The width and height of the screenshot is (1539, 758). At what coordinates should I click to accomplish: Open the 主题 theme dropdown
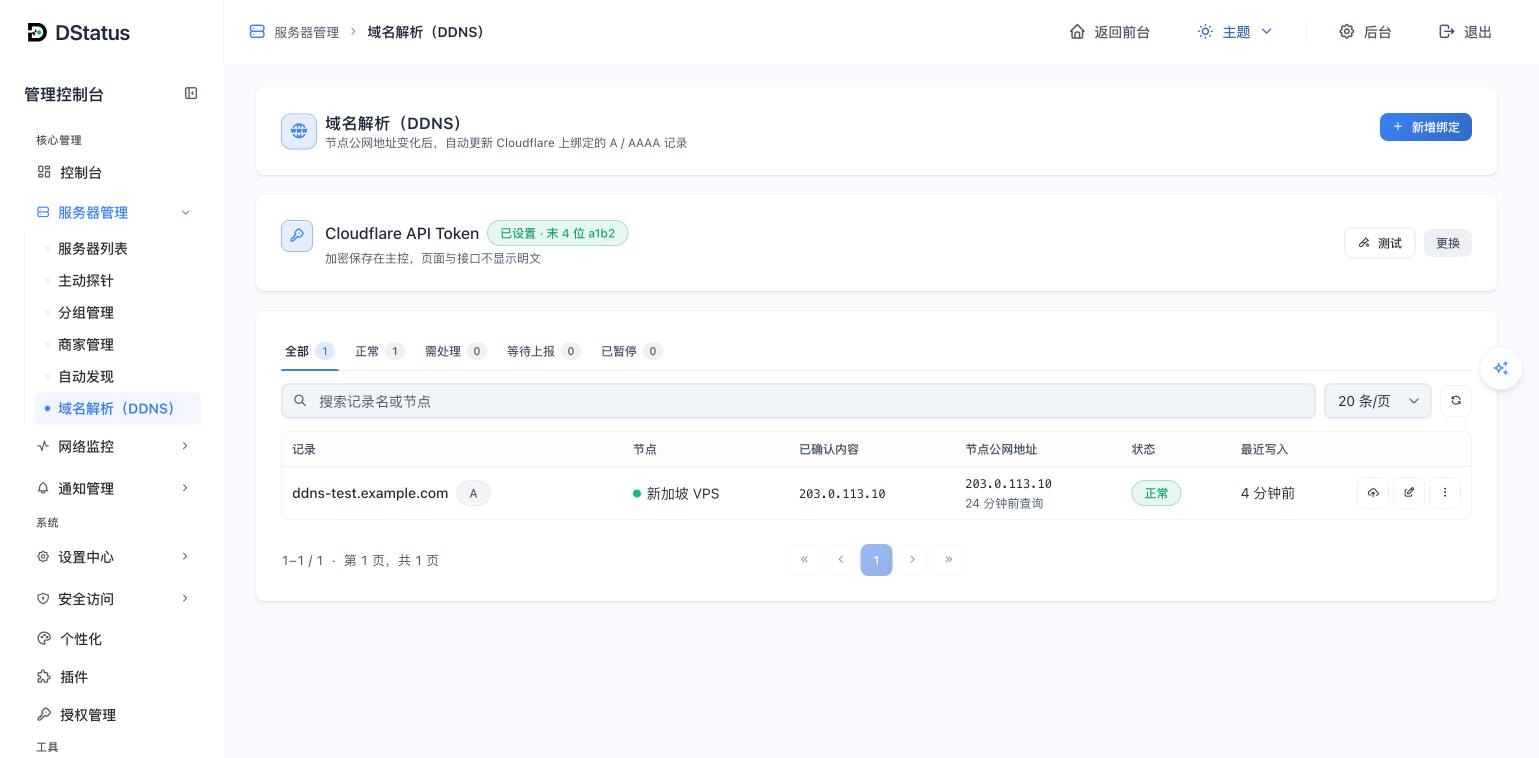pos(1235,32)
